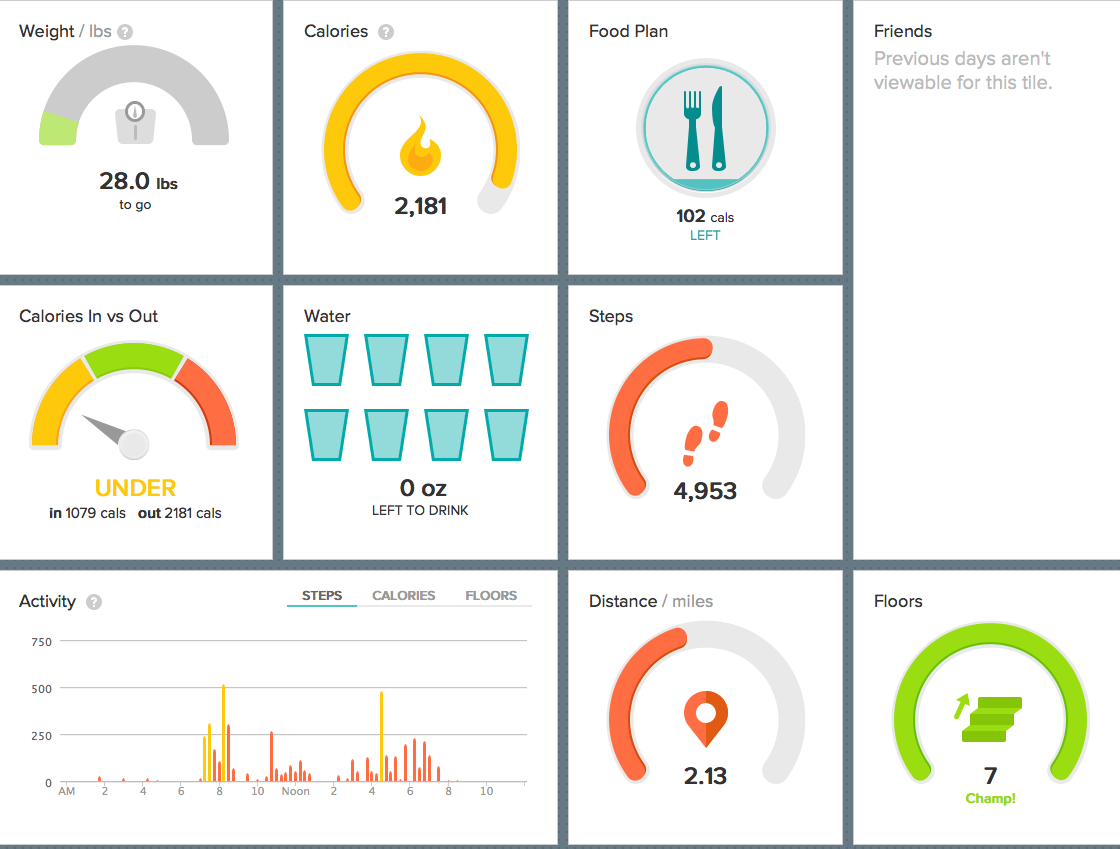Open the fork and knife Food Plan icon
1120x849 pixels.
coord(706,129)
